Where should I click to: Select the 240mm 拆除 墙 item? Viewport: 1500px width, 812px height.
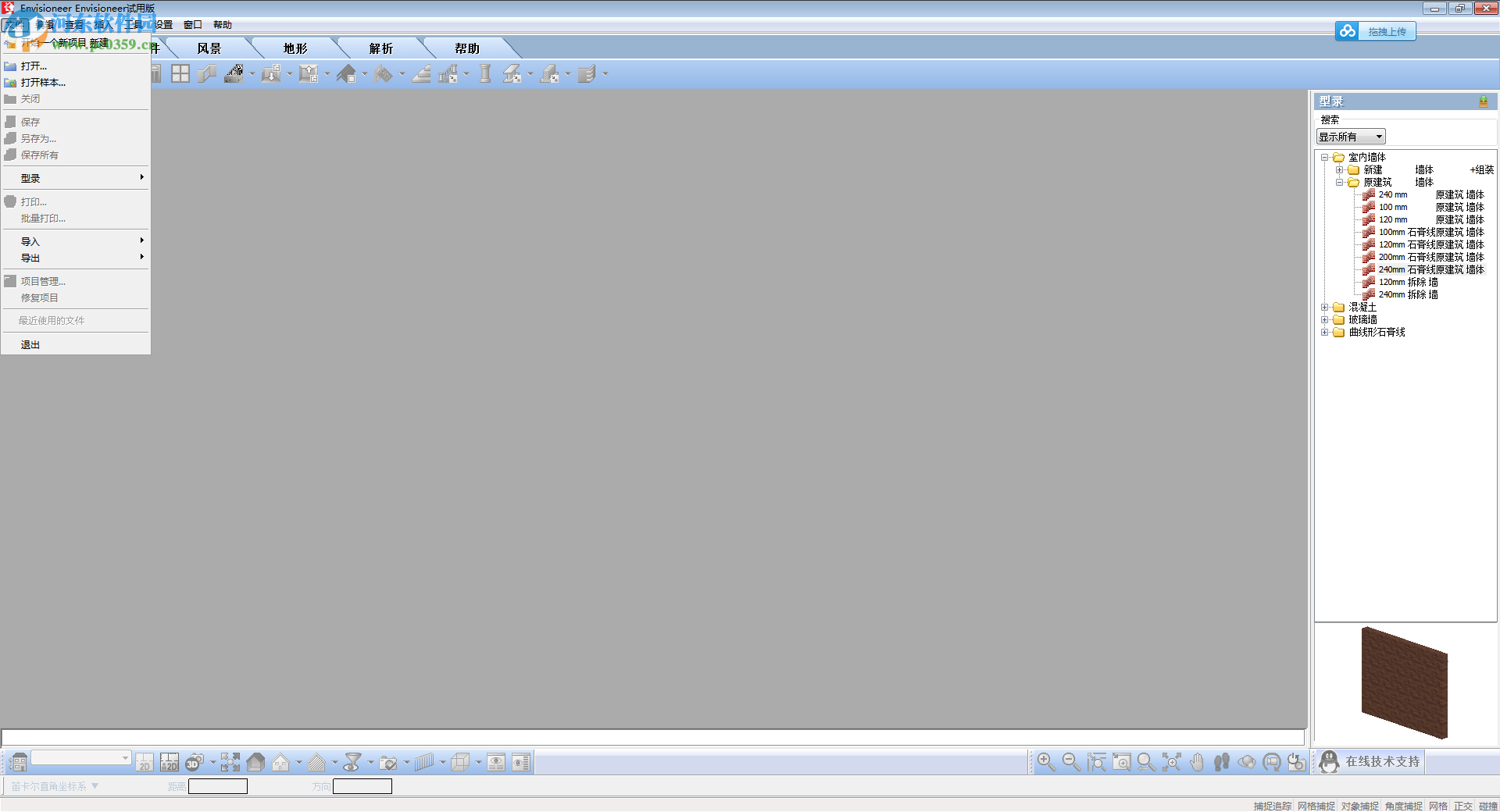(1401, 295)
